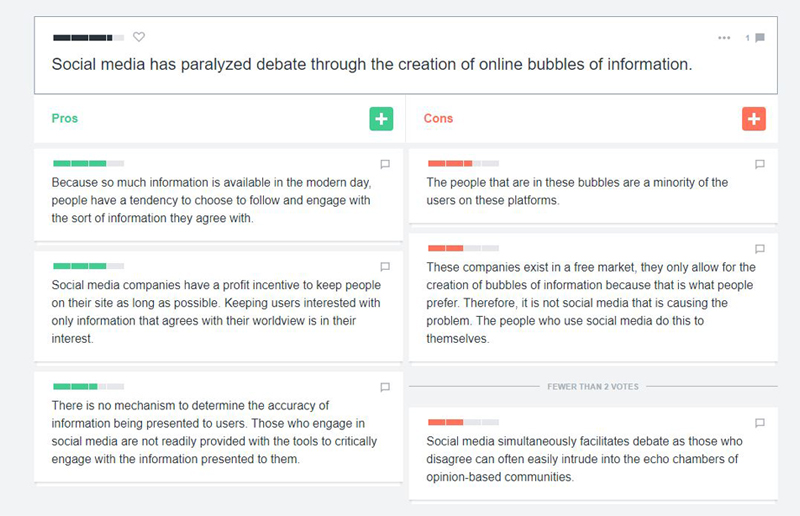Screen dimensions: 800x516
Task: Open comments on 'Because so much information' pro
Action: pyautogui.click(x=385, y=164)
